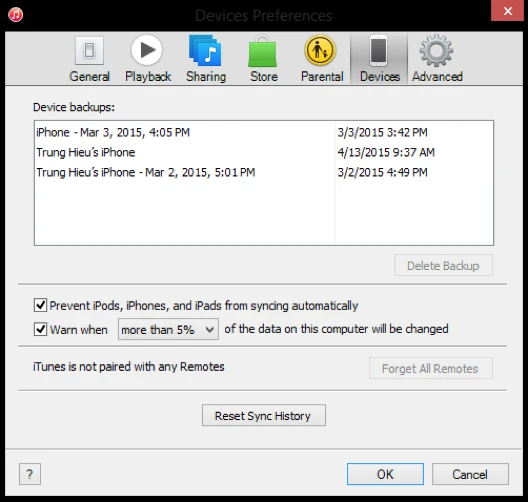Viewport: 528px width, 502px height.
Task: Open the Store preferences pane
Action: (x=263, y=59)
